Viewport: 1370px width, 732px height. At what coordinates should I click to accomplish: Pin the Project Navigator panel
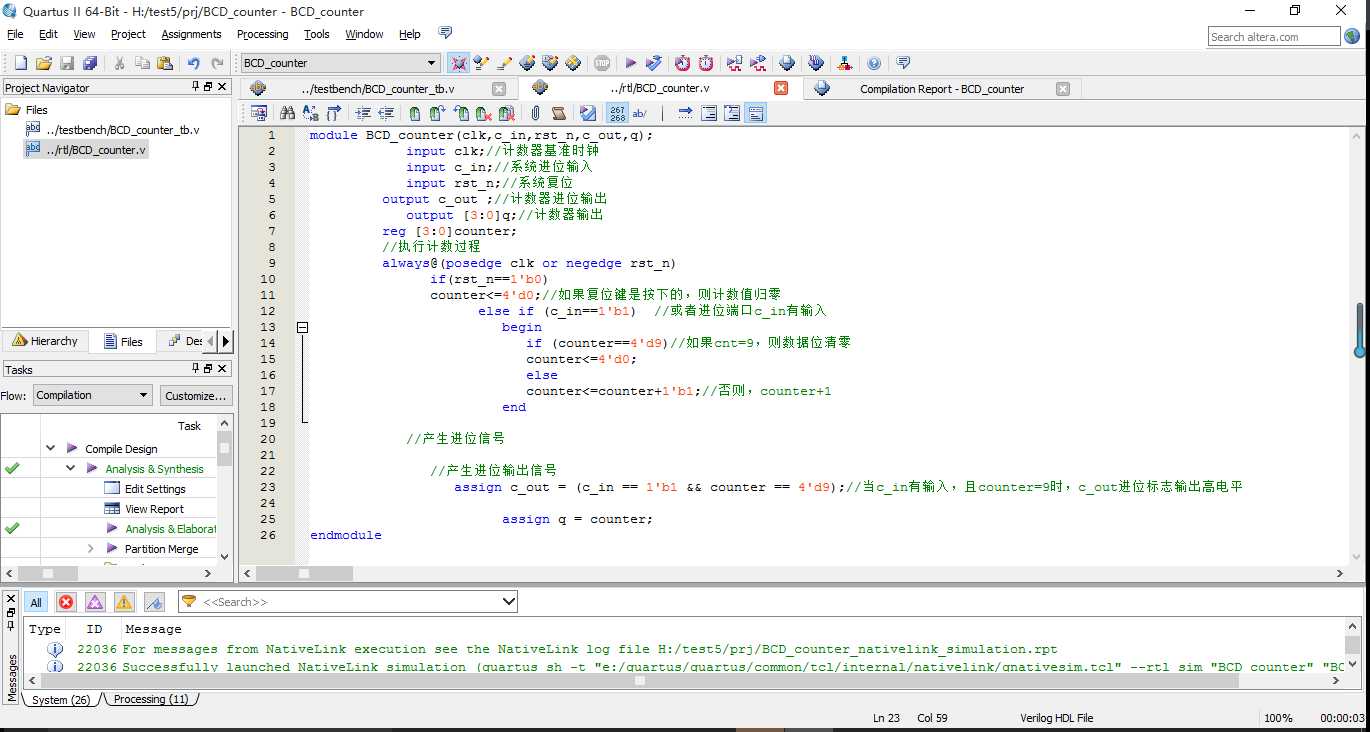[x=196, y=87]
